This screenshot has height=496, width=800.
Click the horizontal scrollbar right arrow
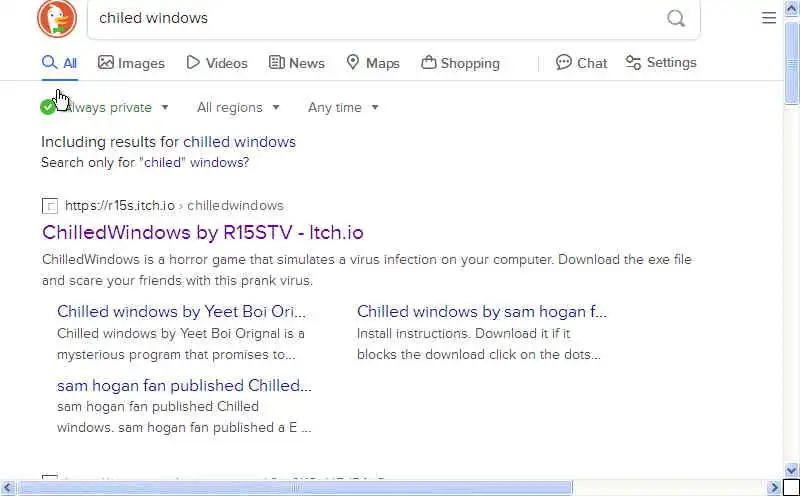pos(775,487)
